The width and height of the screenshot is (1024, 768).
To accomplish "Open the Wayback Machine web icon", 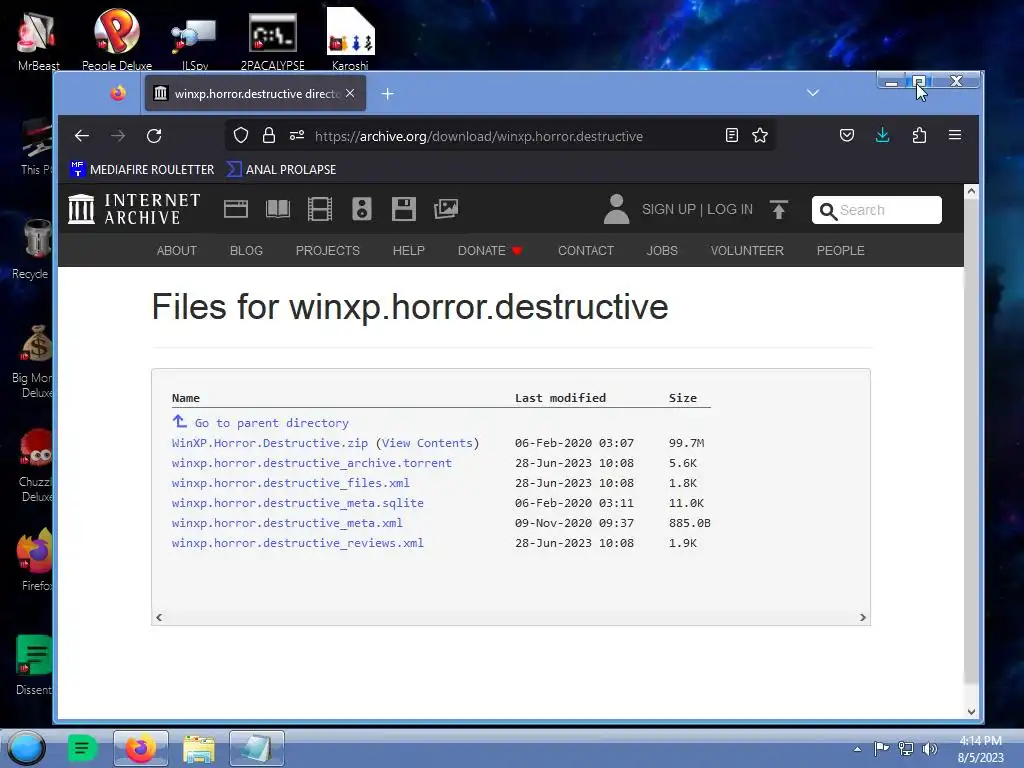I will tap(236, 209).
